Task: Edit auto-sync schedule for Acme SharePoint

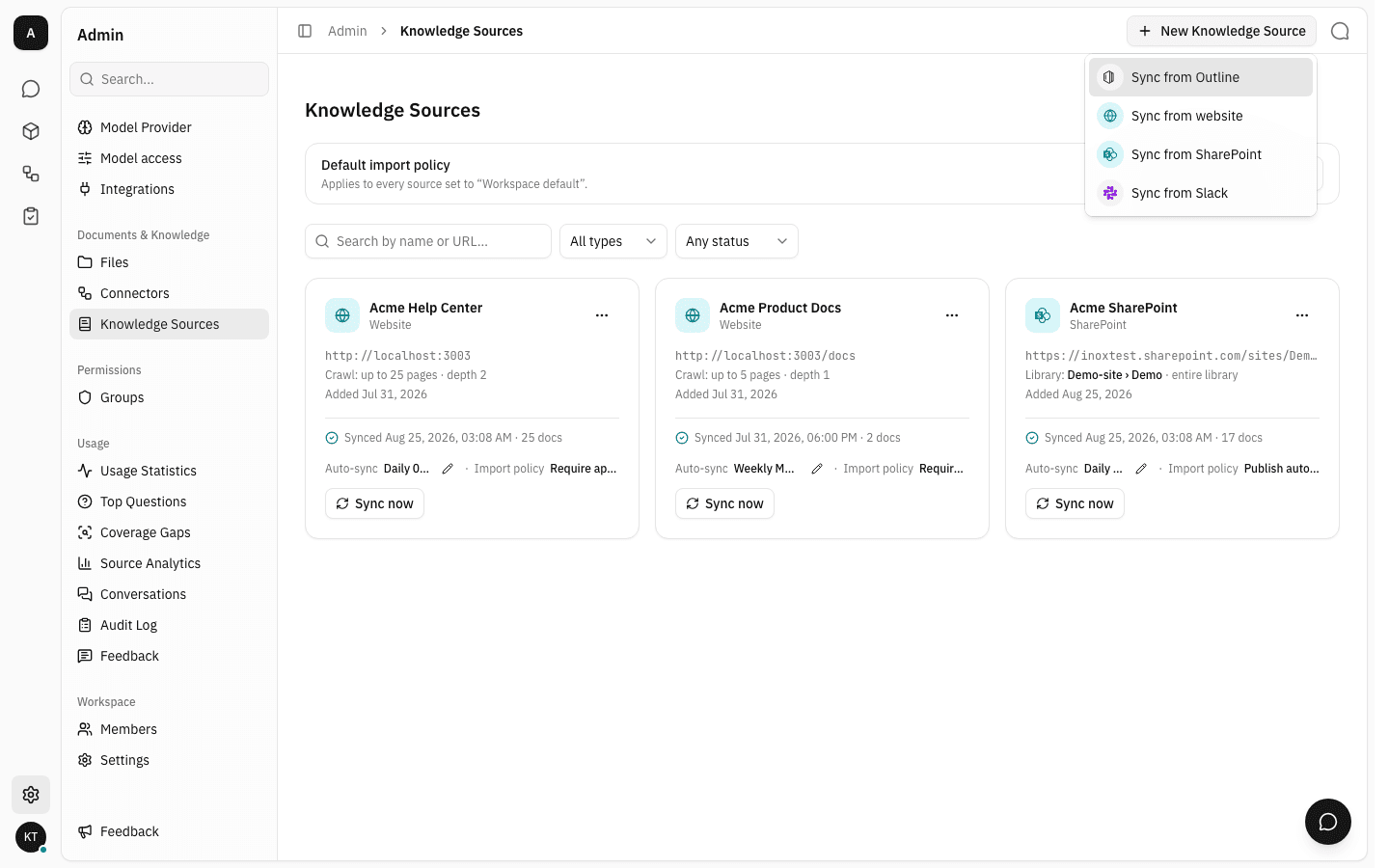Action: pyautogui.click(x=1141, y=469)
